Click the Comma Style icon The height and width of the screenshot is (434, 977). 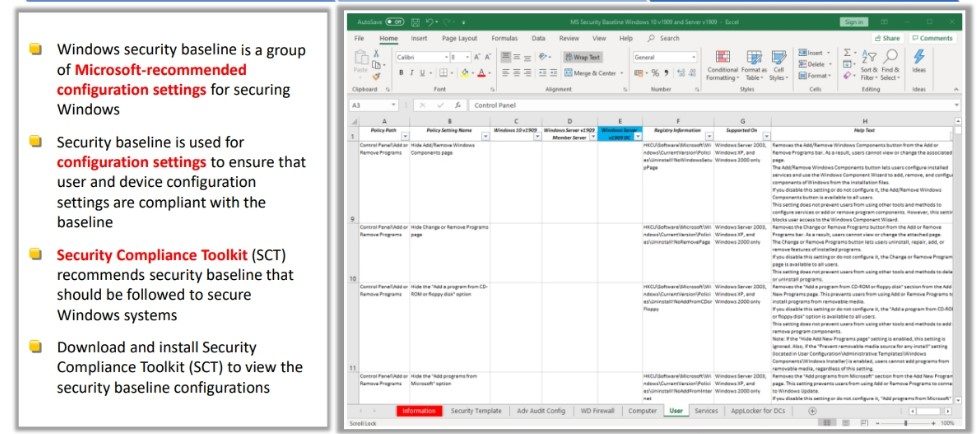click(666, 73)
